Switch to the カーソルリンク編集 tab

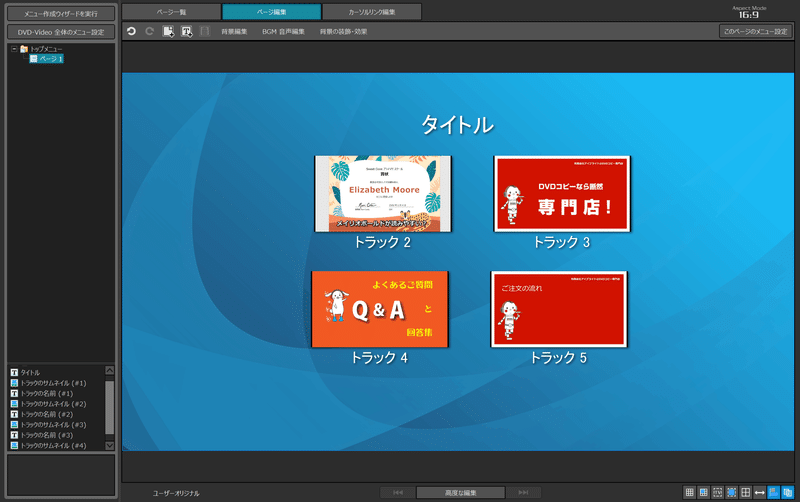click(x=372, y=12)
